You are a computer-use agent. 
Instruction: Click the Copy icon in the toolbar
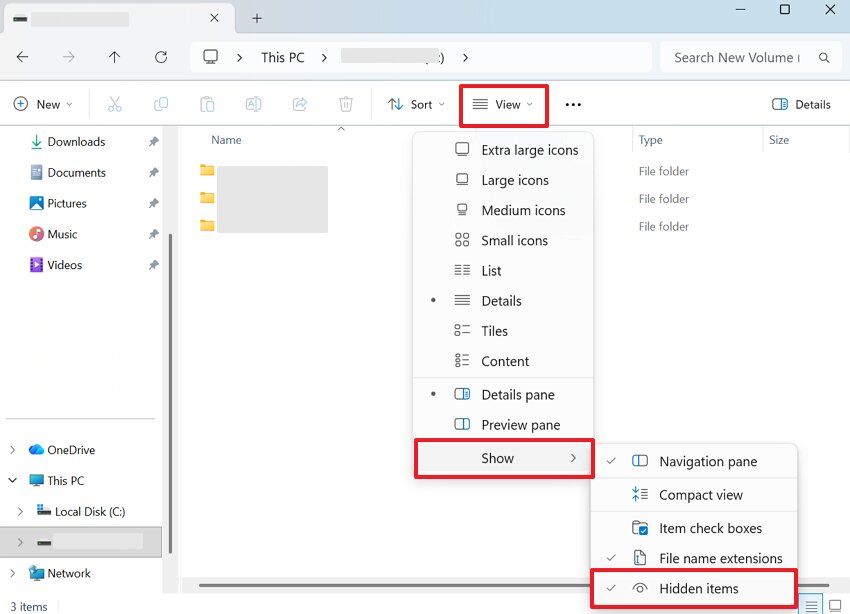[161, 104]
